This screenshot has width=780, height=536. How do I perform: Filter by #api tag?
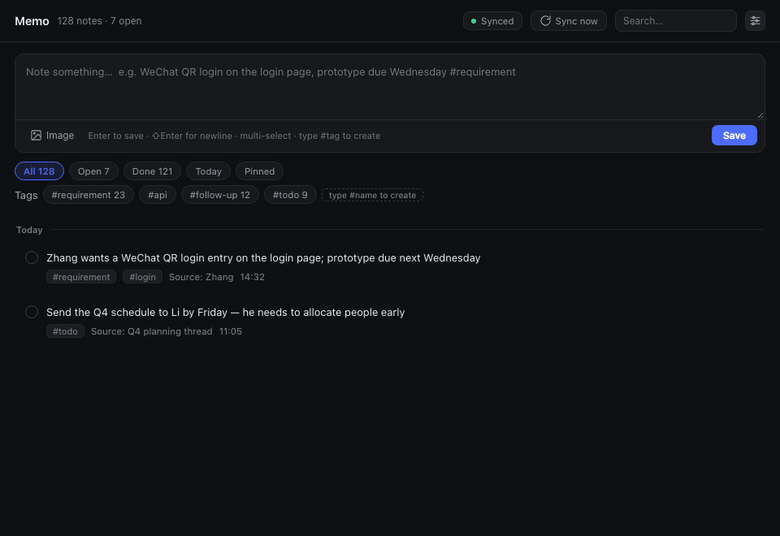158,195
